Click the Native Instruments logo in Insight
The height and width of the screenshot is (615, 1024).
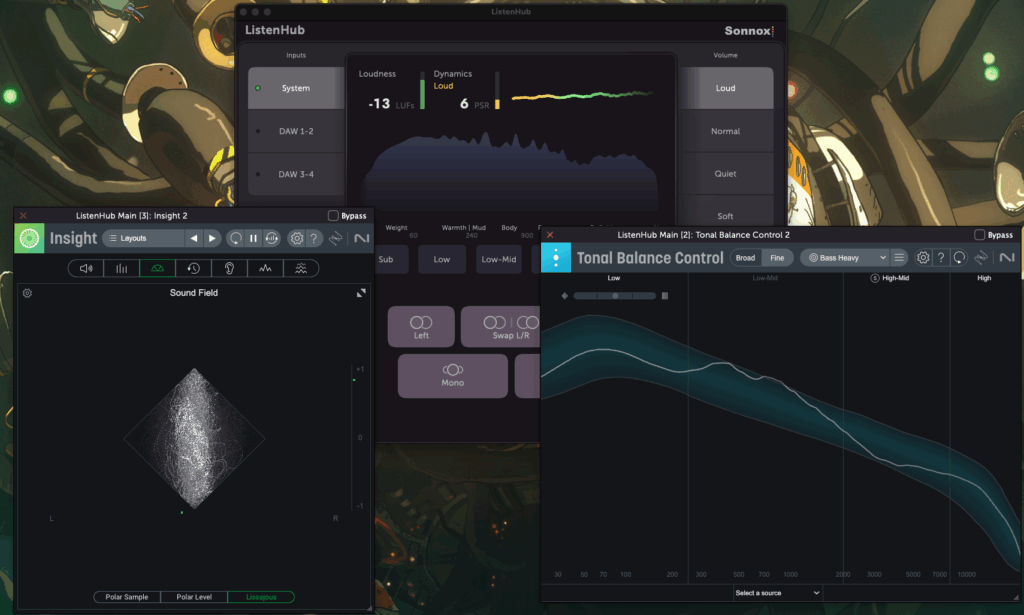pyautogui.click(x=361, y=238)
